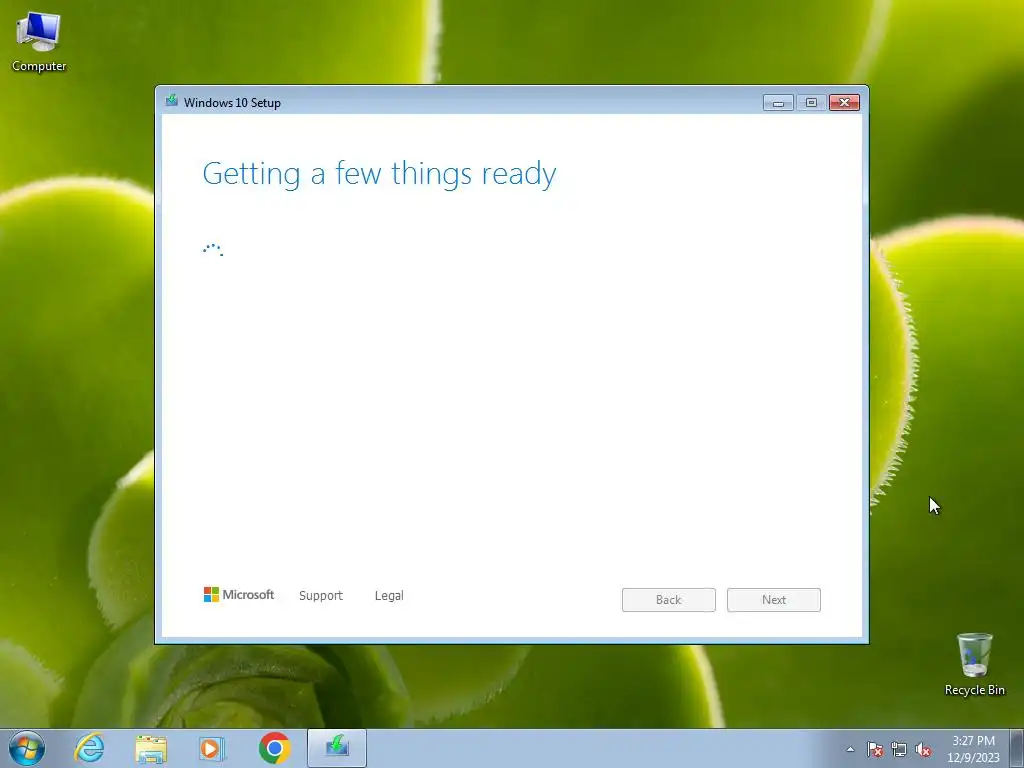Click the Show desktop strip
This screenshot has height=768, width=1024.
click(1017, 749)
